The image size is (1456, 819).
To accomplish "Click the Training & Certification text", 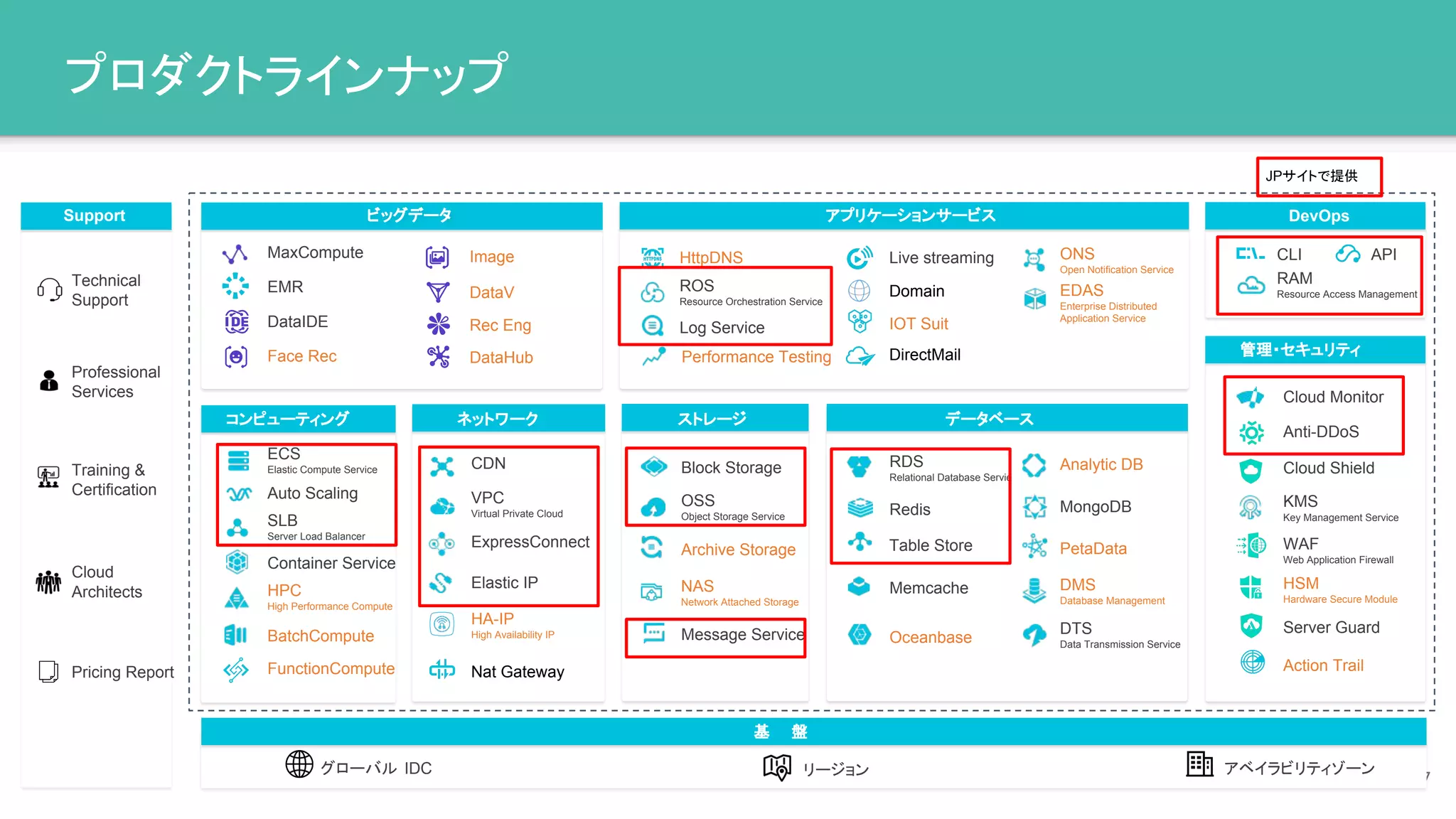I will click(114, 480).
